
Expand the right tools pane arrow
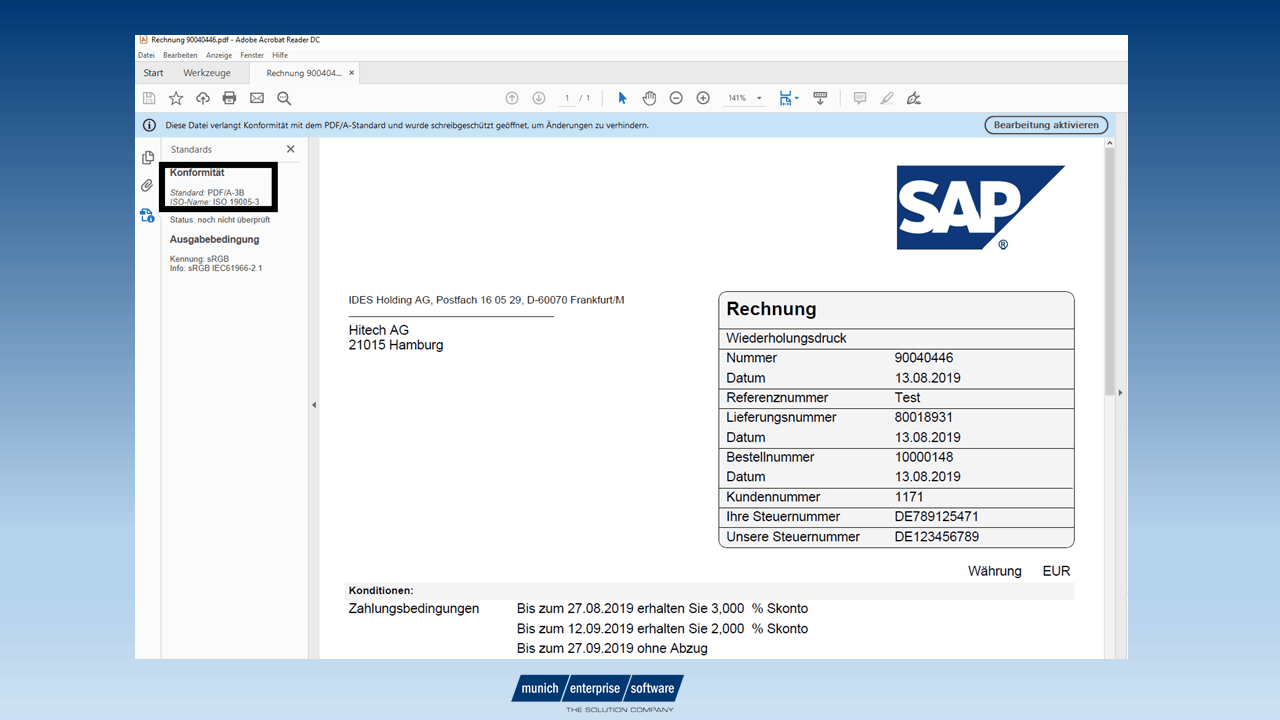click(1120, 393)
